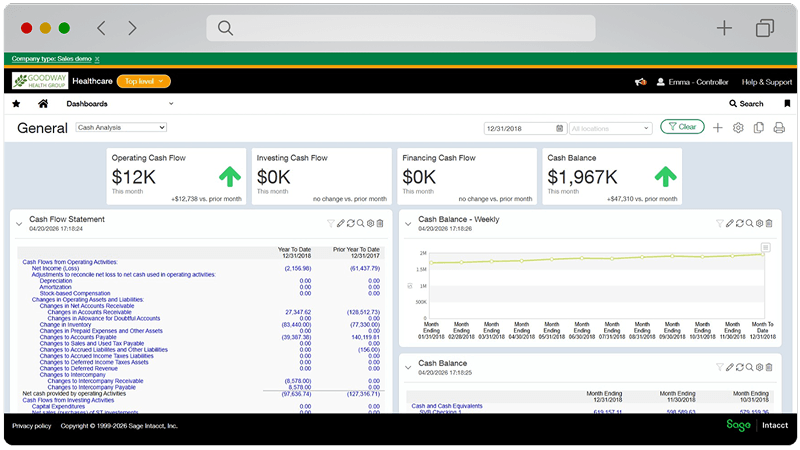Click the Stock-based Compensation row

(75, 293)
